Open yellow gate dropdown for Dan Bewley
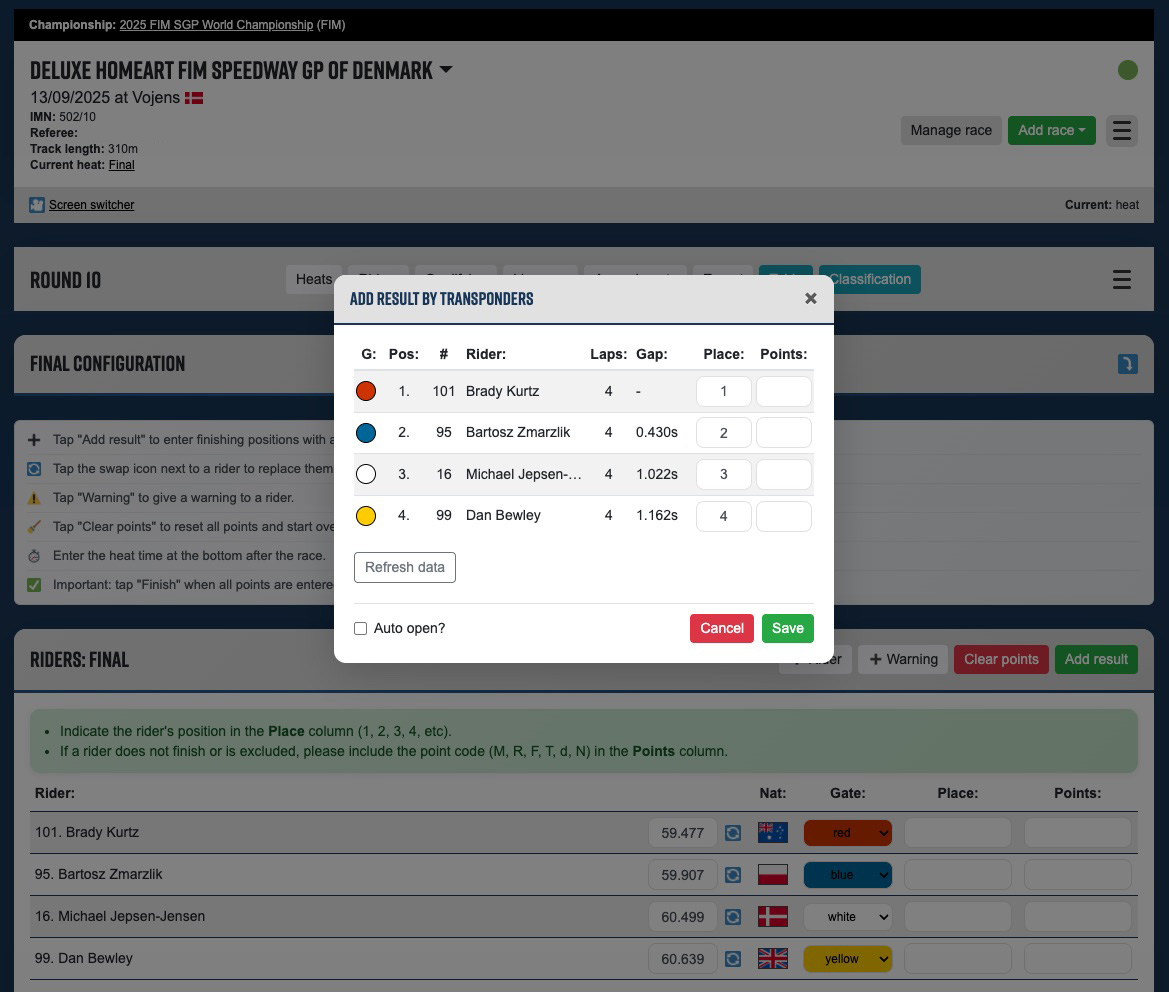1169x992 pixels. [x=847, y=958]
